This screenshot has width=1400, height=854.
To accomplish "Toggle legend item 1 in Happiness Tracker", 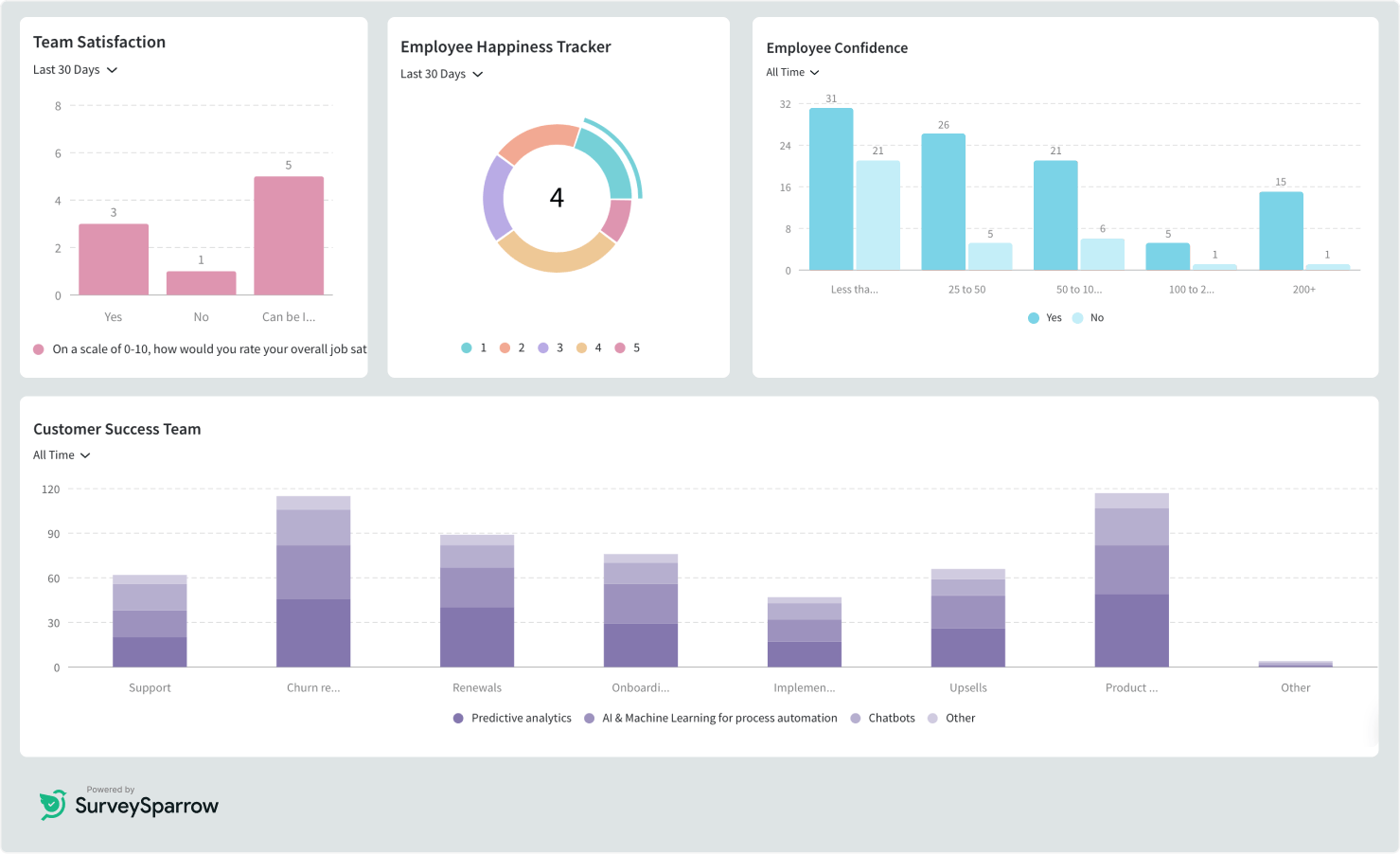I will [473, 348].
